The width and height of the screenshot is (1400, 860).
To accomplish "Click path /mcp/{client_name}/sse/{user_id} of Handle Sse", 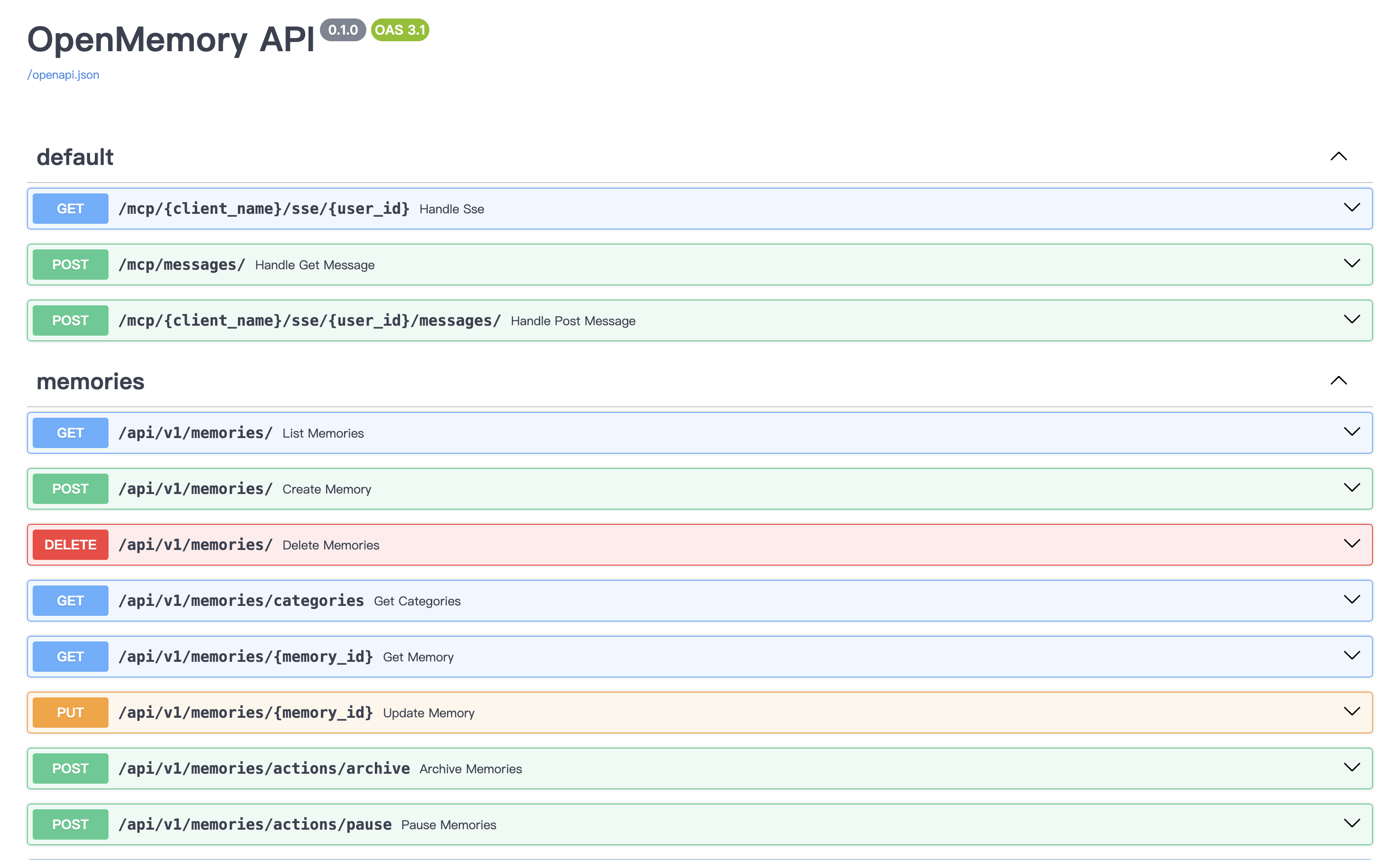I will pyautogui.click(x=264, y=209).
